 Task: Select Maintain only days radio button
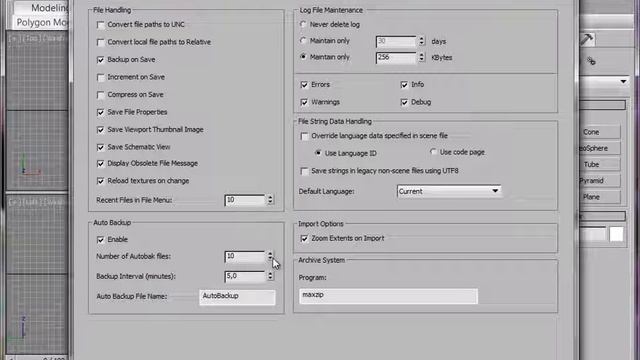click(x=303, y=41)
